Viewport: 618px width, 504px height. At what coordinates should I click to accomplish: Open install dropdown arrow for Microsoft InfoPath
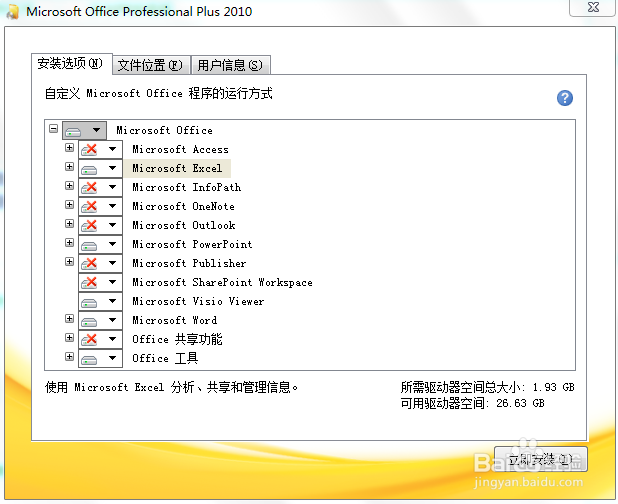(x=112, y=187)
